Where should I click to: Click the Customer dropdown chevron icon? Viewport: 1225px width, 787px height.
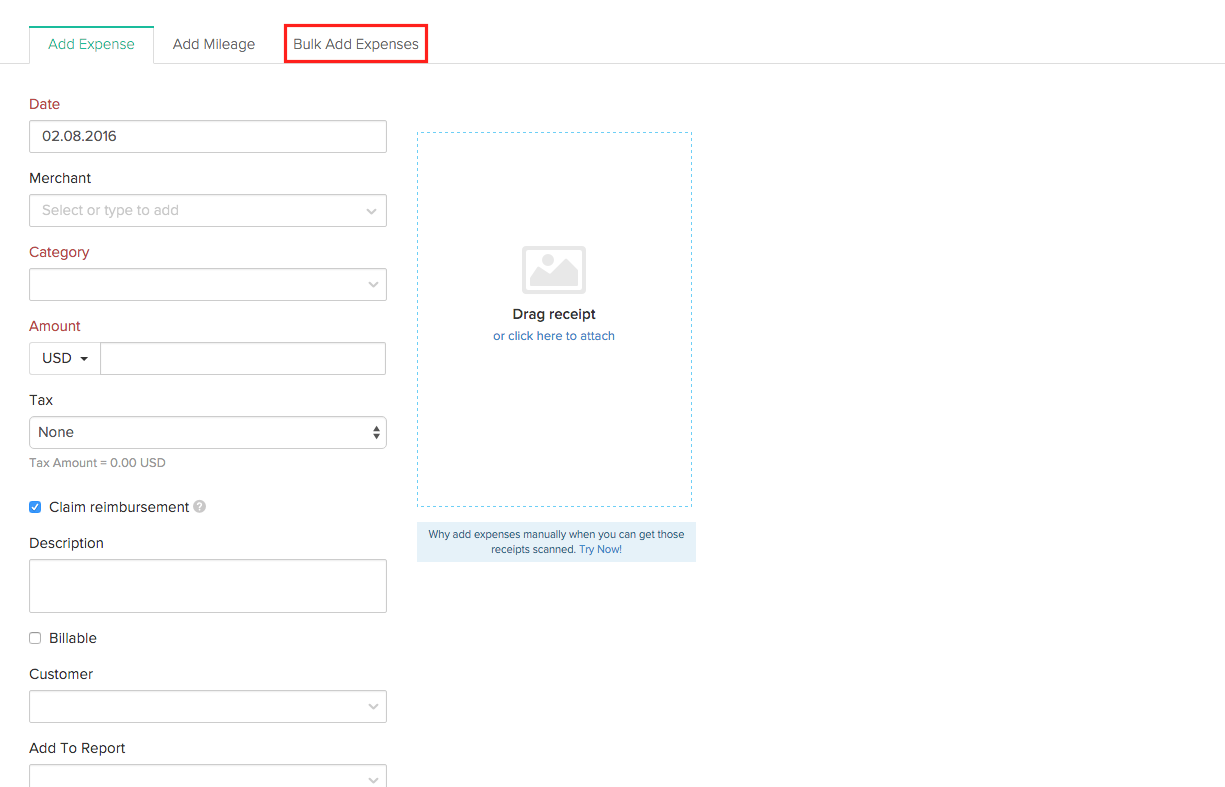[x=373, y=706]
